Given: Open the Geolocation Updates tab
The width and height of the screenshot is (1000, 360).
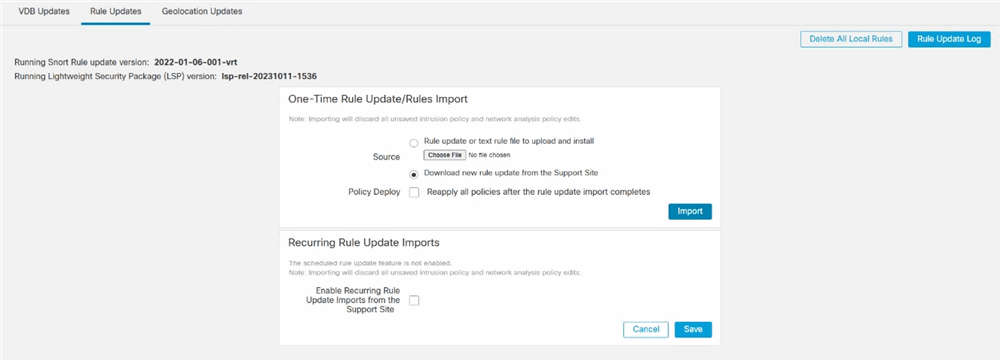Looking at the screenshot, I should [x=202, y=11].
